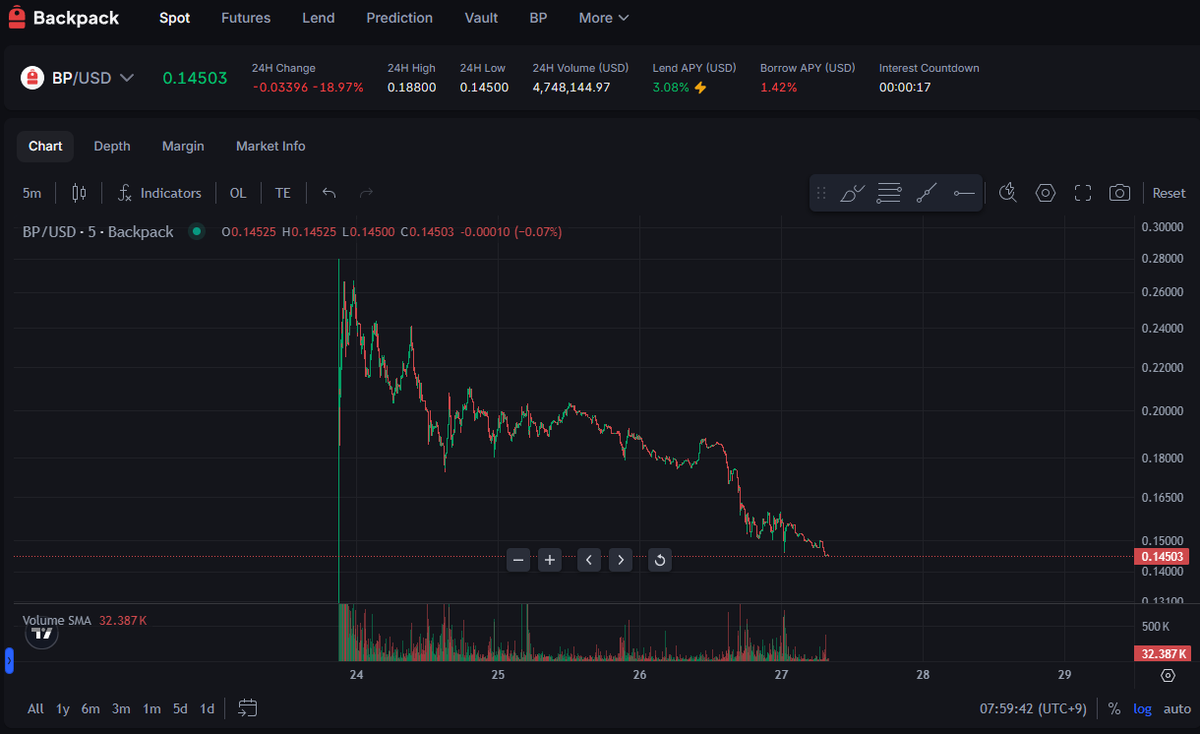Zoom out the chart with minus button
The image size is (1200, 734).
(518, 560)
